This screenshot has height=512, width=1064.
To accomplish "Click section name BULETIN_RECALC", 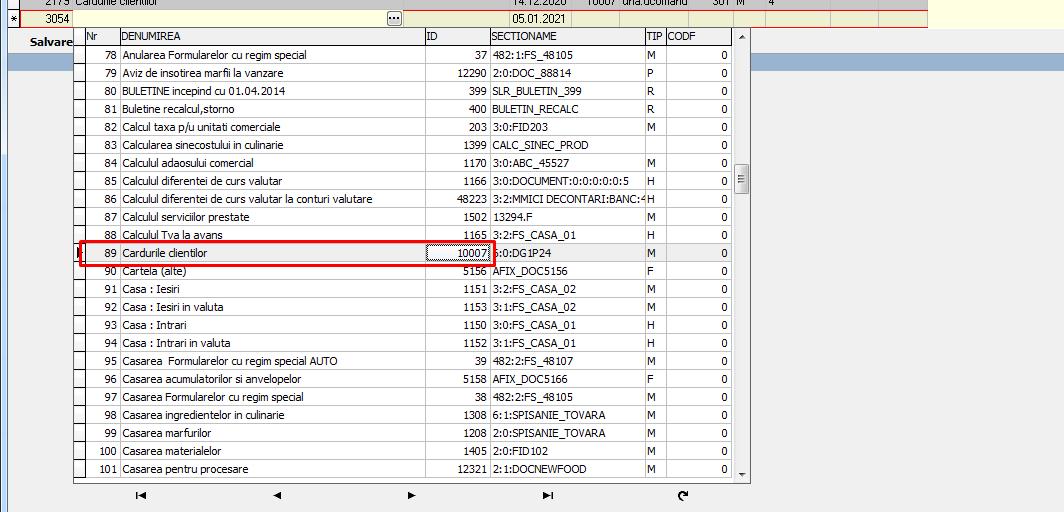I will (567, 109).
